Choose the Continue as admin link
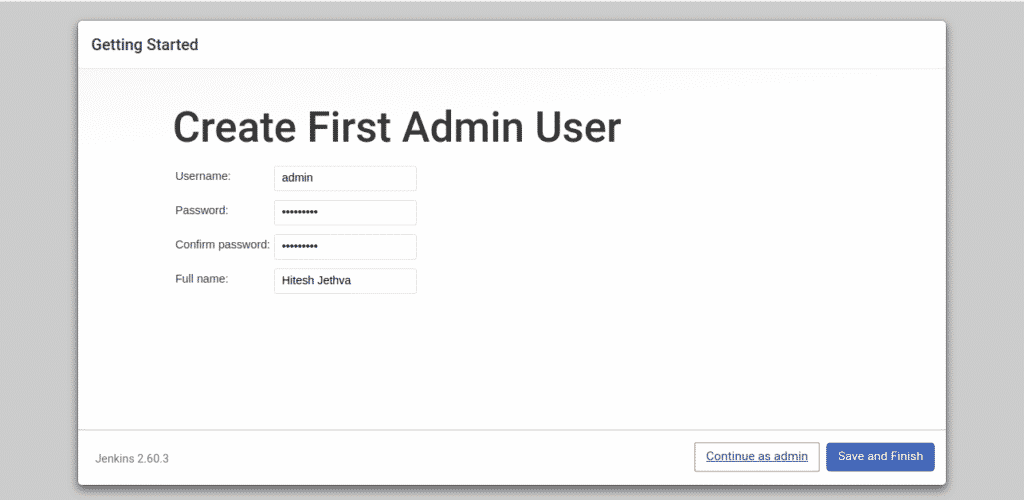 [757, 457]
